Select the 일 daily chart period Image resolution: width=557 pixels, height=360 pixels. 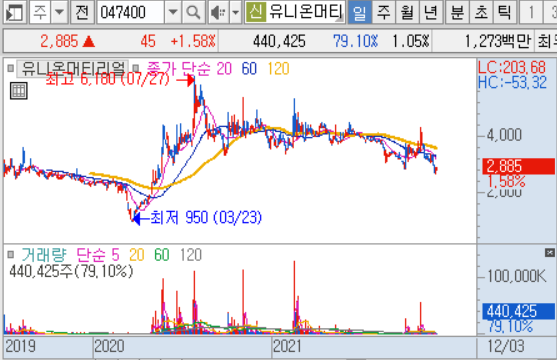coord(359,12)
